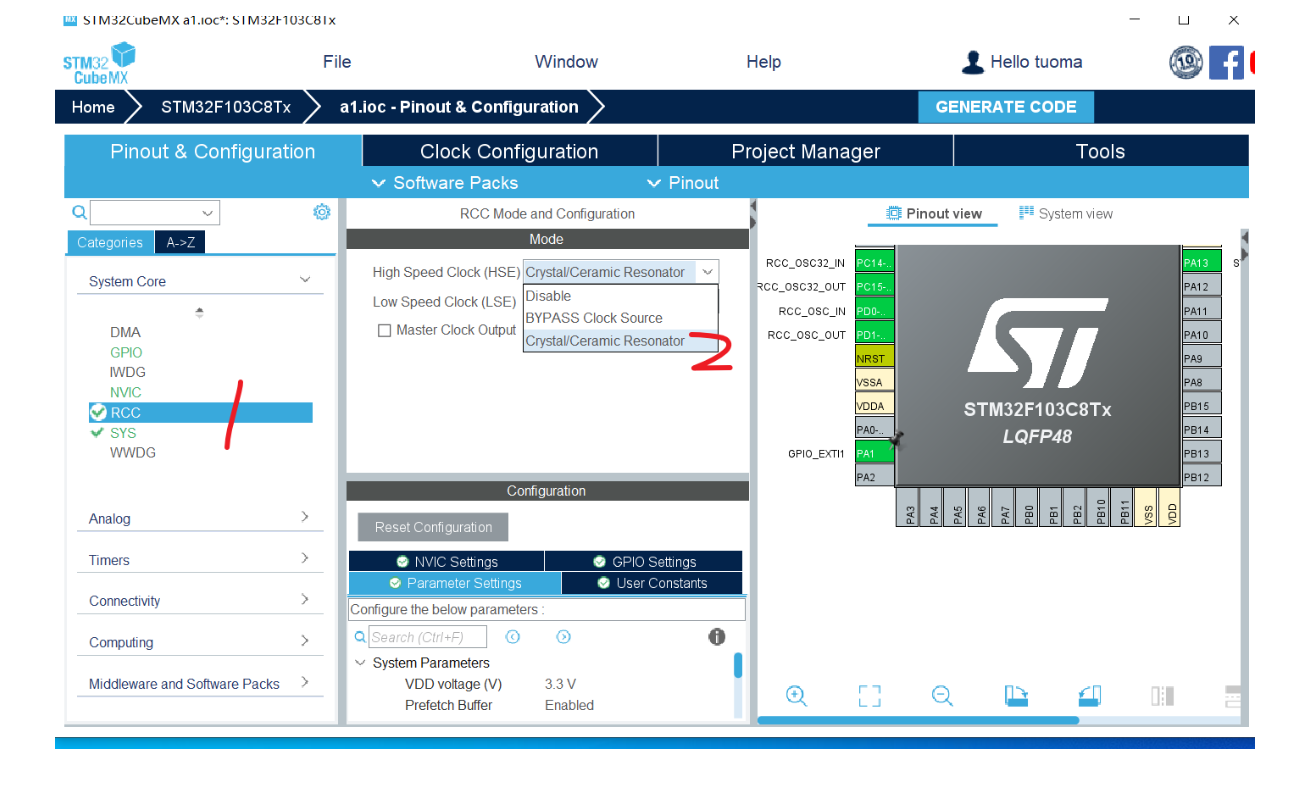This screenshot has width=1301, height=796.
Task: Click the GENERATE CODE button
Action: (1006, 107)
